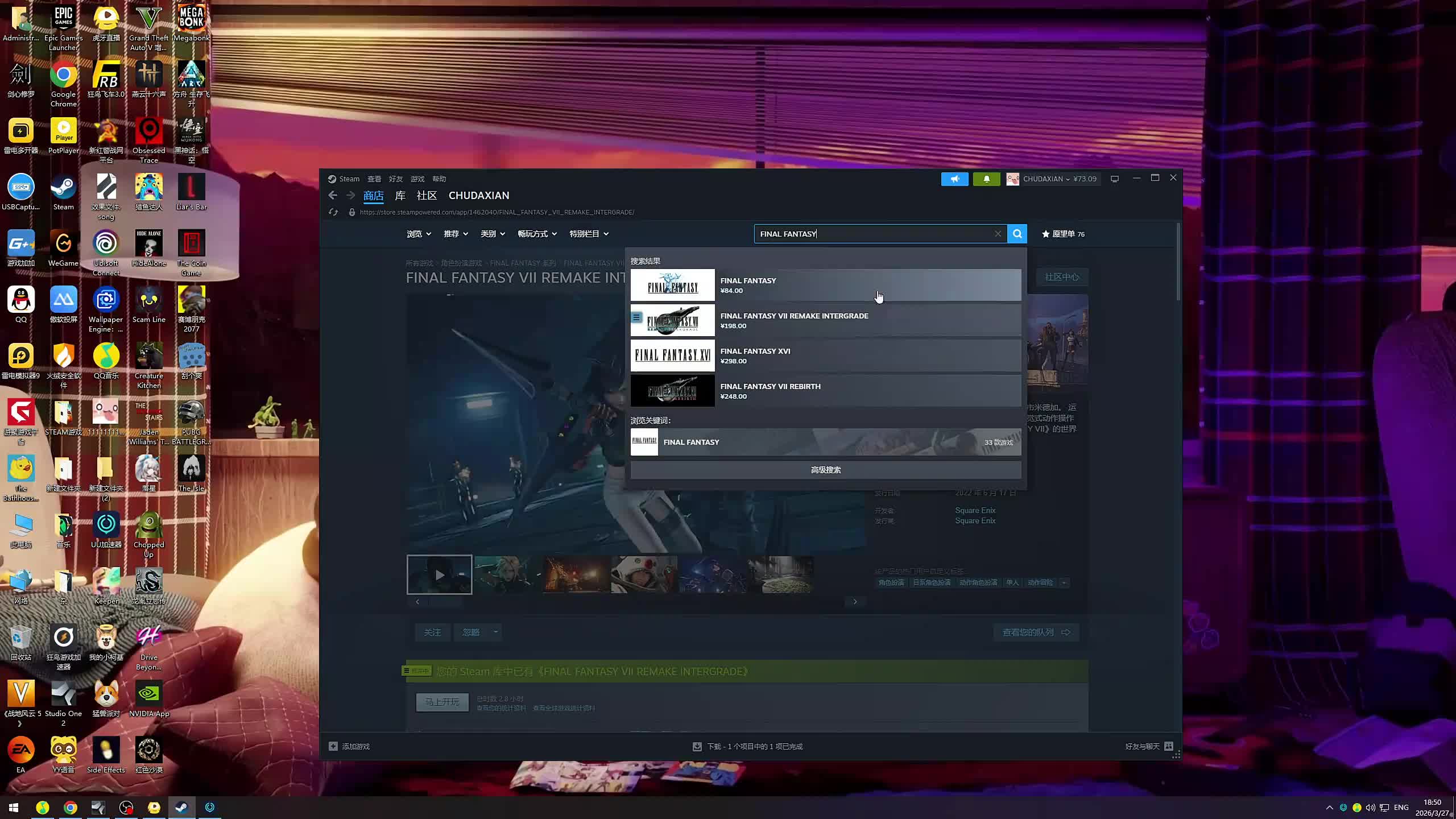Expand the 忽略 dropdown arrow

pos(495,632)
